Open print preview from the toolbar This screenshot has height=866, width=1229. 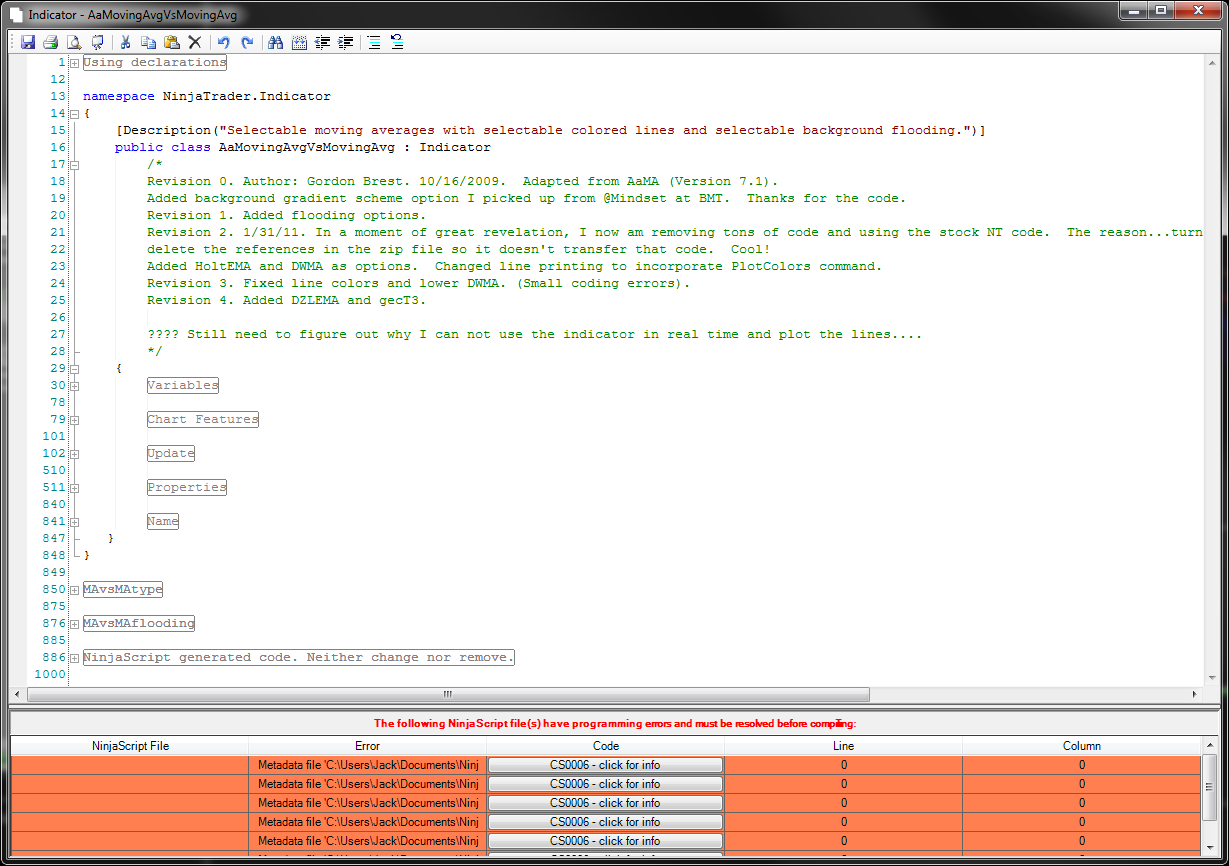click(x=74, y=42)
